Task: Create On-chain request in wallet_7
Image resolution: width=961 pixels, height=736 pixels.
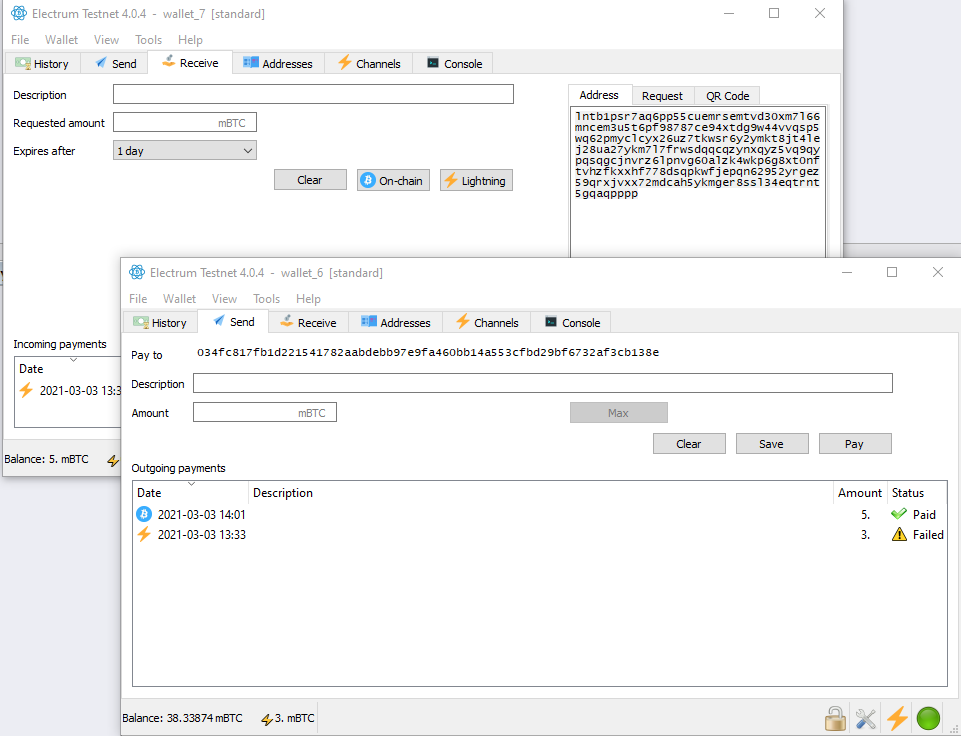Action: (393, 180)
